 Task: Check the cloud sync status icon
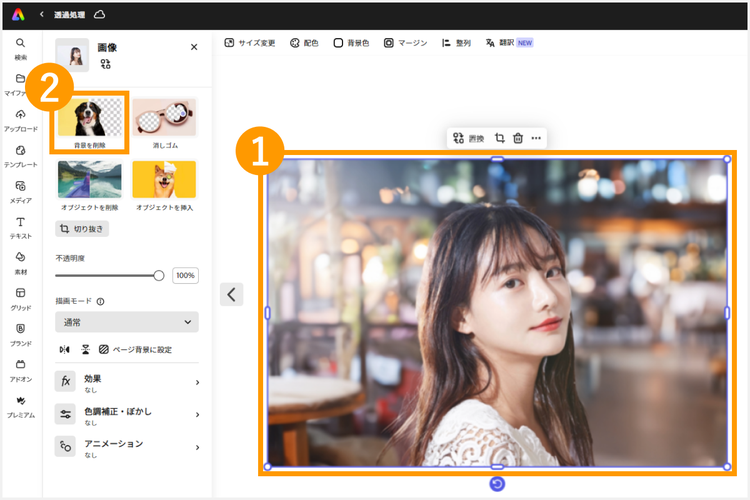[x=99, y=14]
